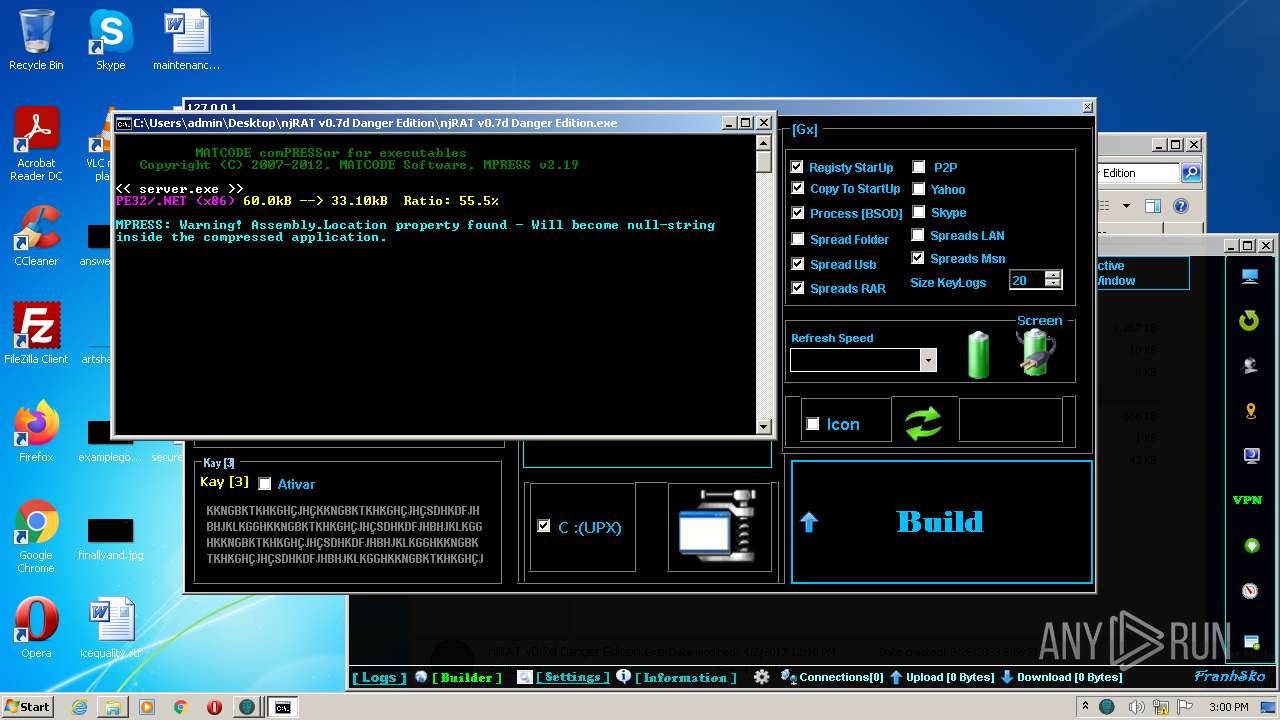The width and height of the screenshot is (1280, 720).
Task: Click the Size KeyLogs number field
Action: pyautogui.click(x=1026, y=281)
